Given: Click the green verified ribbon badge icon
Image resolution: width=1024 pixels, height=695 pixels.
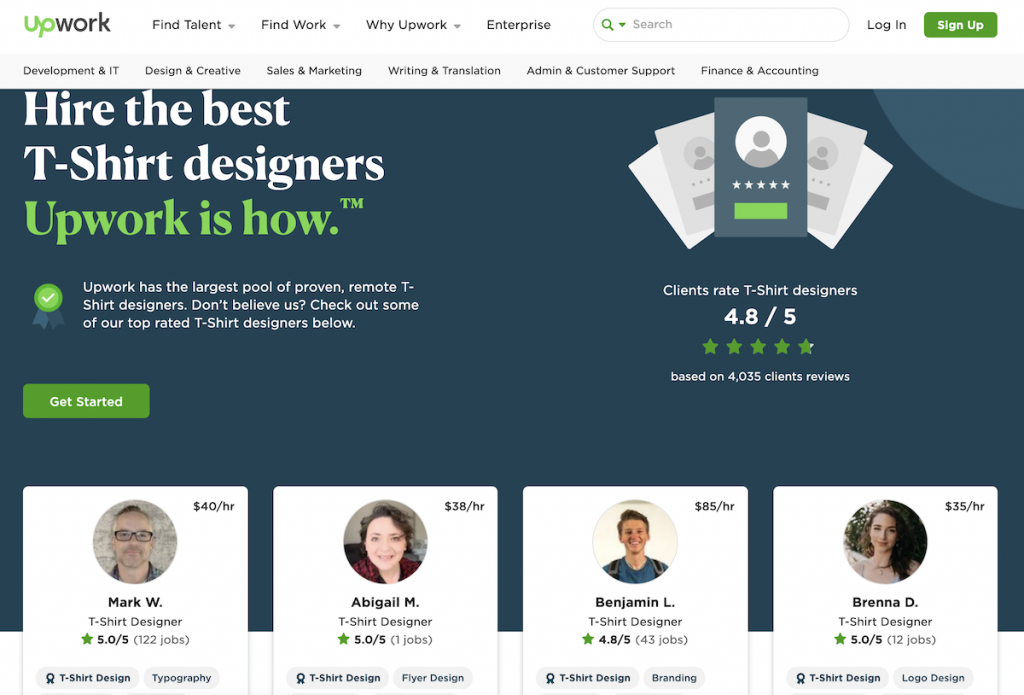Looking at the screenshot, I should click(x=47, y=304).
